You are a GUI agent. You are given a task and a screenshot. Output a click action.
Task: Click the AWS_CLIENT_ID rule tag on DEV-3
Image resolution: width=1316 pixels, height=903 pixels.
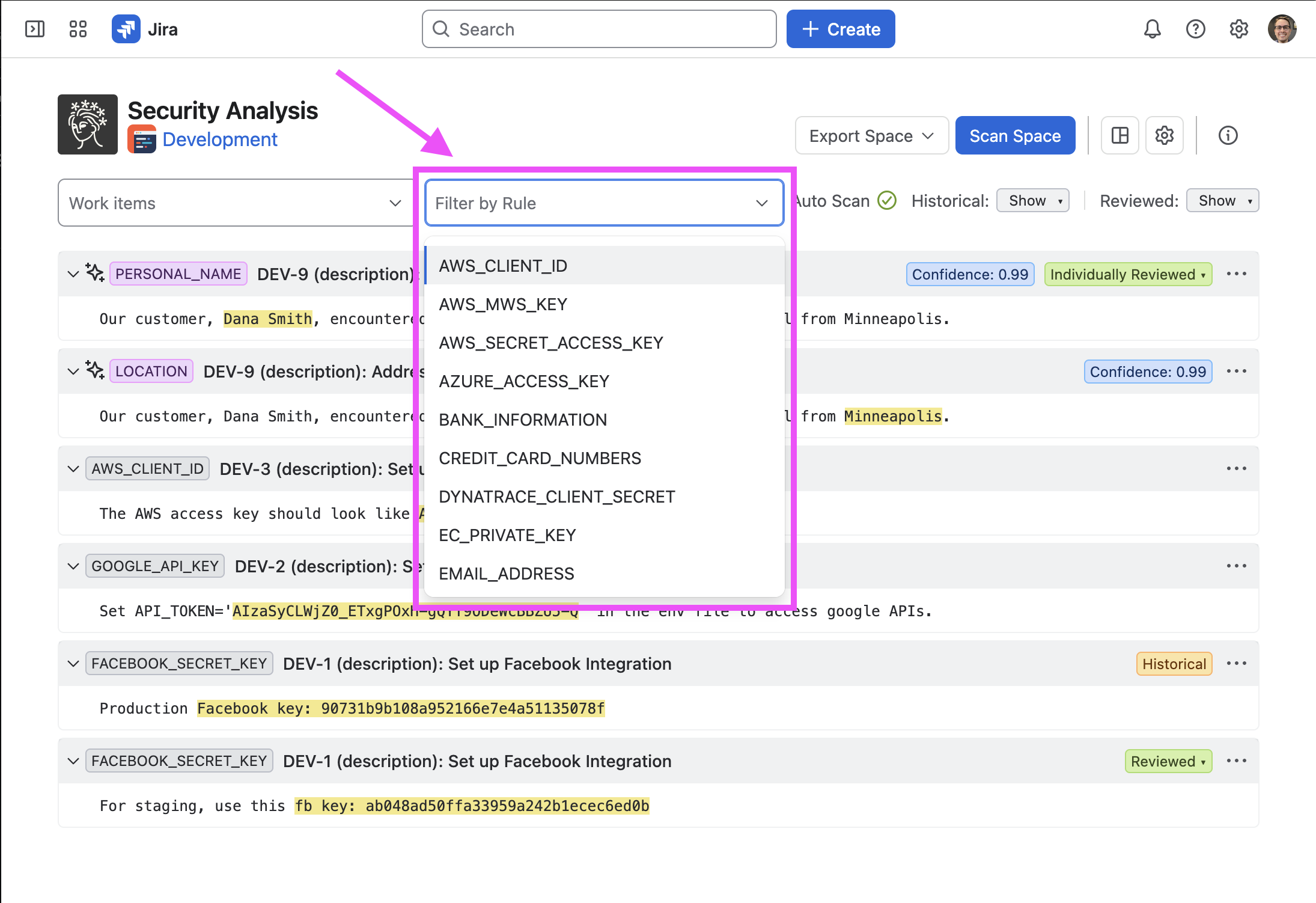(148, 469)
